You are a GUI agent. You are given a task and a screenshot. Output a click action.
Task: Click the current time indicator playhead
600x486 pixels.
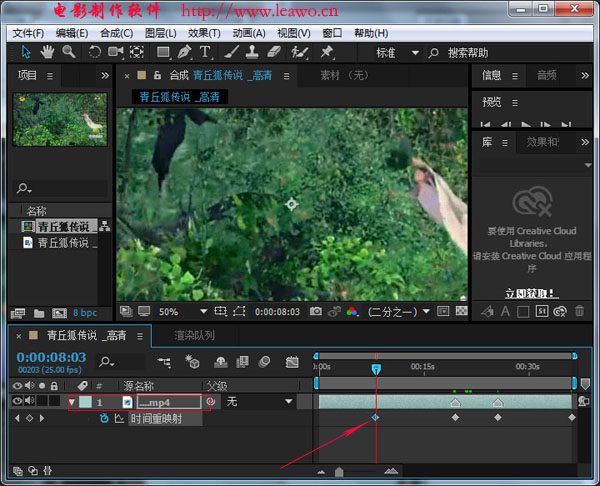376,369
